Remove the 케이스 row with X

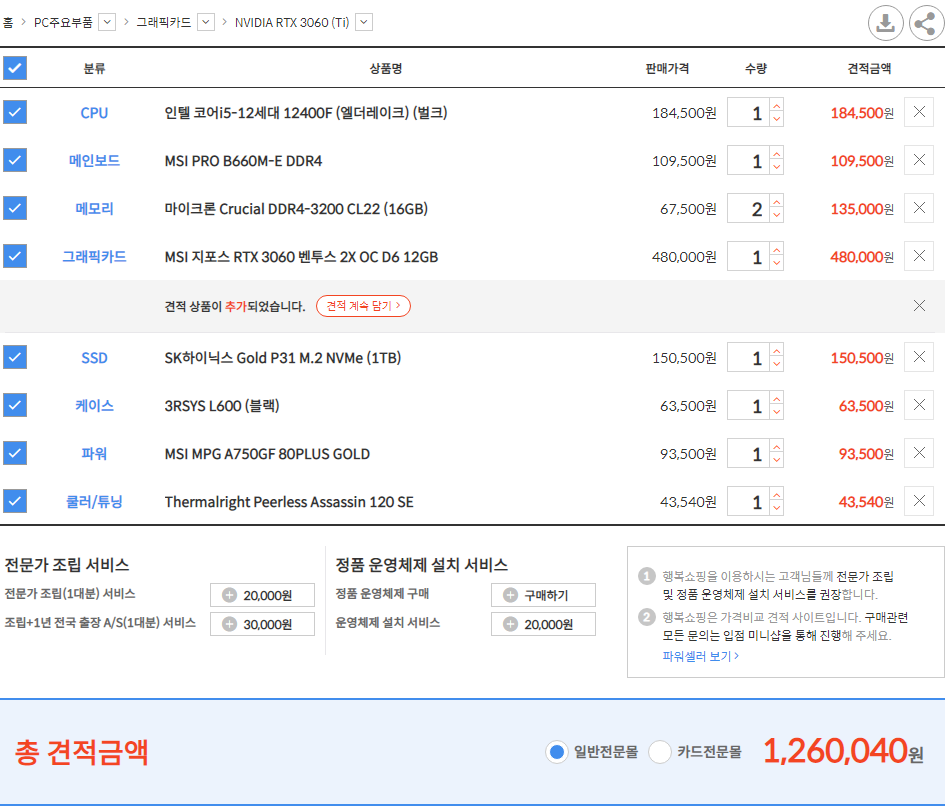919,405
